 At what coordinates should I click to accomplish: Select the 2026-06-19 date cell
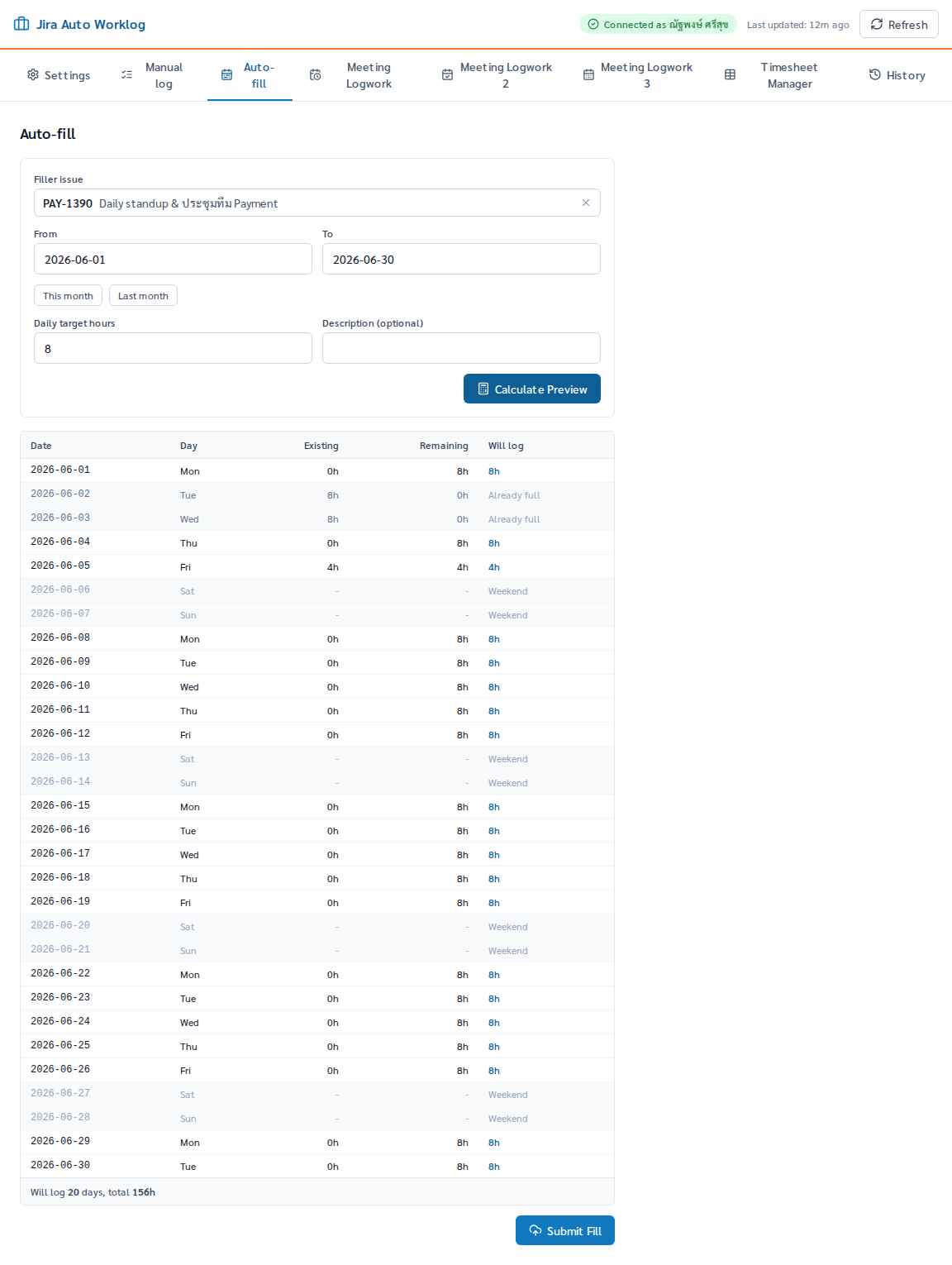click(60, 901)
